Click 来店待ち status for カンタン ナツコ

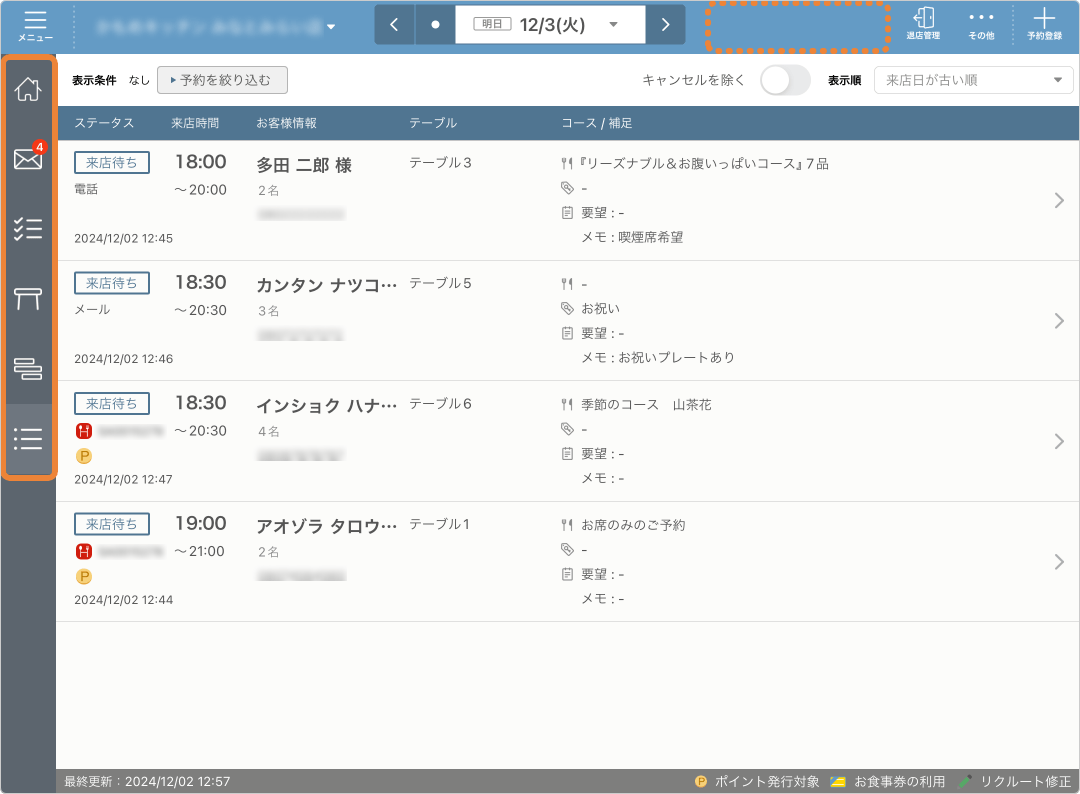coord(112,283)
